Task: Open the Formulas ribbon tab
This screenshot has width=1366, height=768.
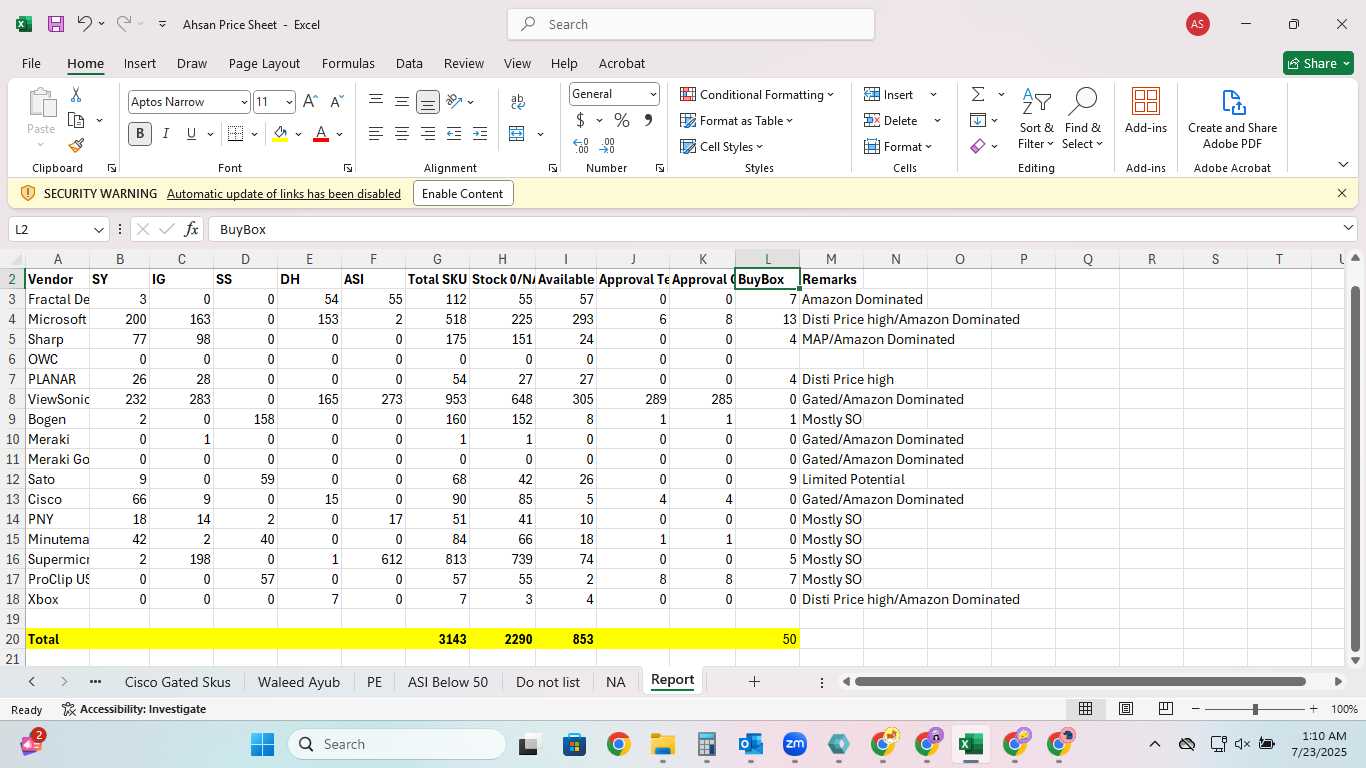Action: tap(348, 63)
